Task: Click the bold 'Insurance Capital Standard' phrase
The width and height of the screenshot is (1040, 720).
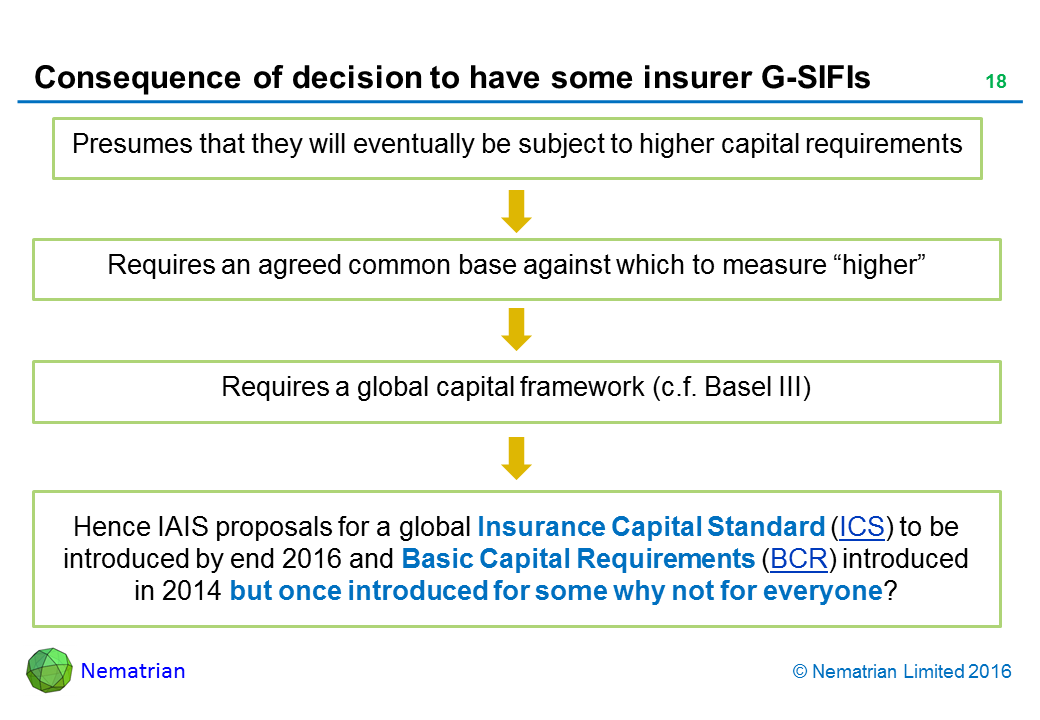Action: [x=651, y=527]
